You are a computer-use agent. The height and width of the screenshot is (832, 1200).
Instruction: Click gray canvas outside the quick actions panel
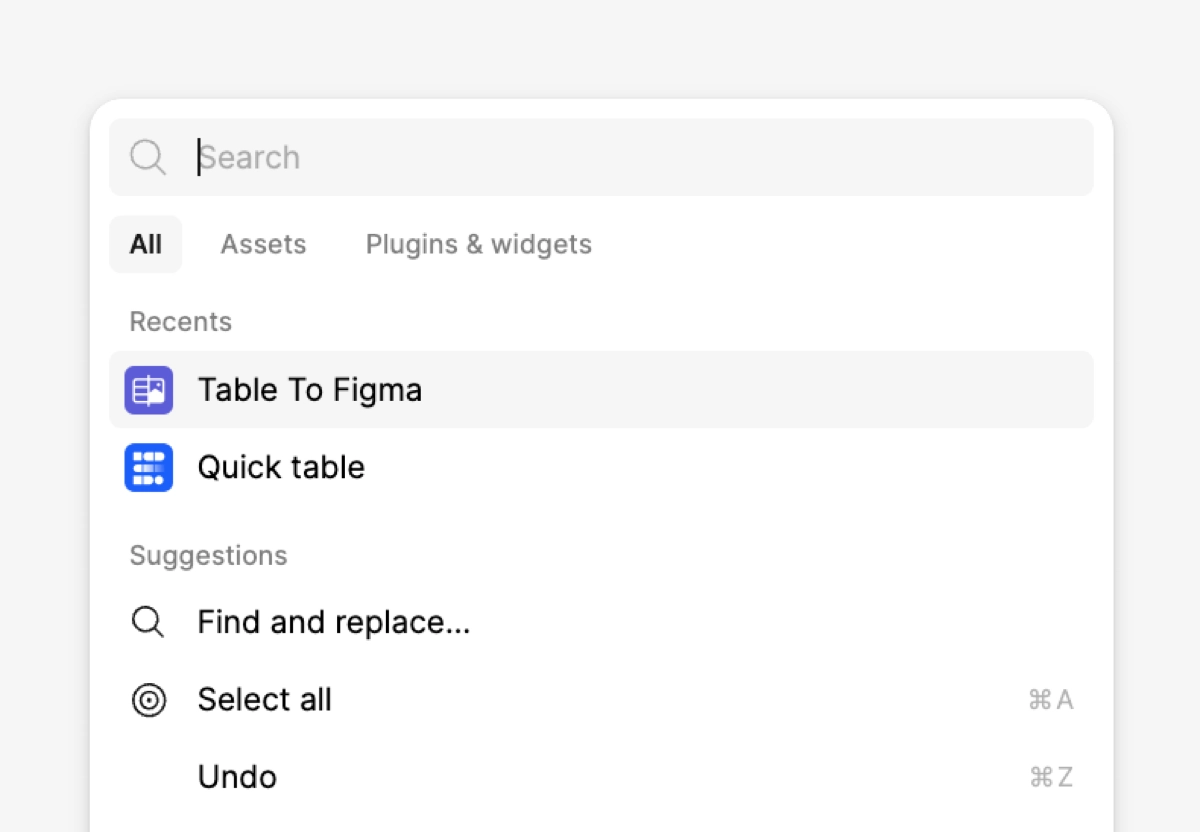600,45
